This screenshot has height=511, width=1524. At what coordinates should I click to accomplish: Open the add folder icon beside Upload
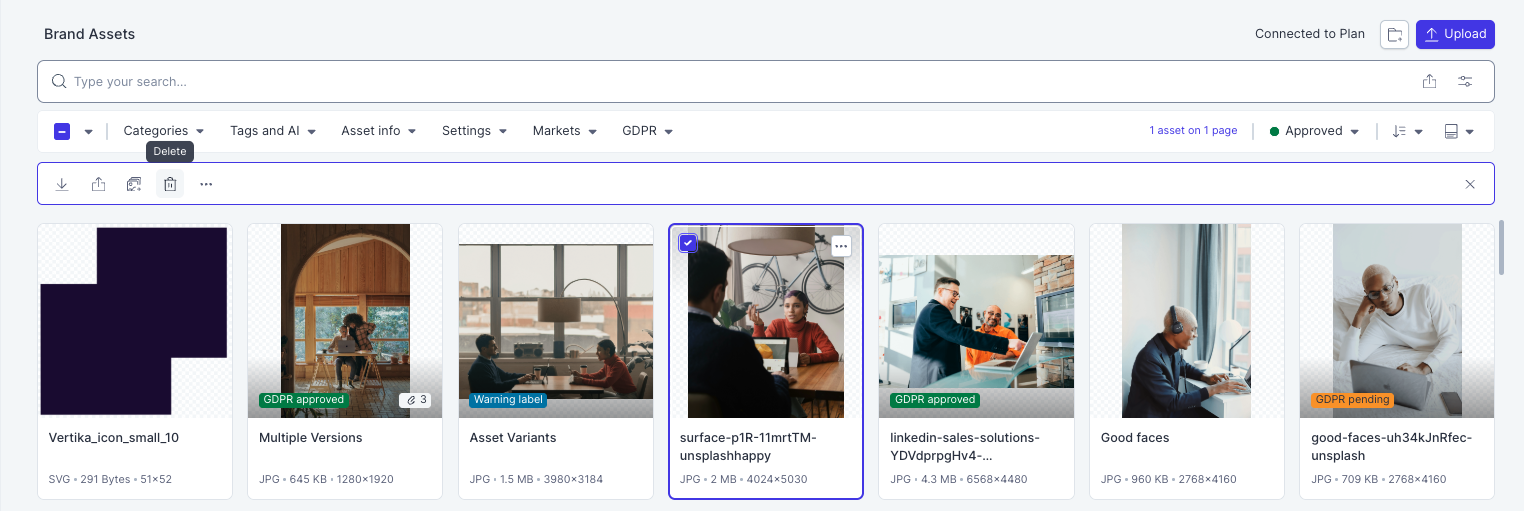coord(1394,34)
